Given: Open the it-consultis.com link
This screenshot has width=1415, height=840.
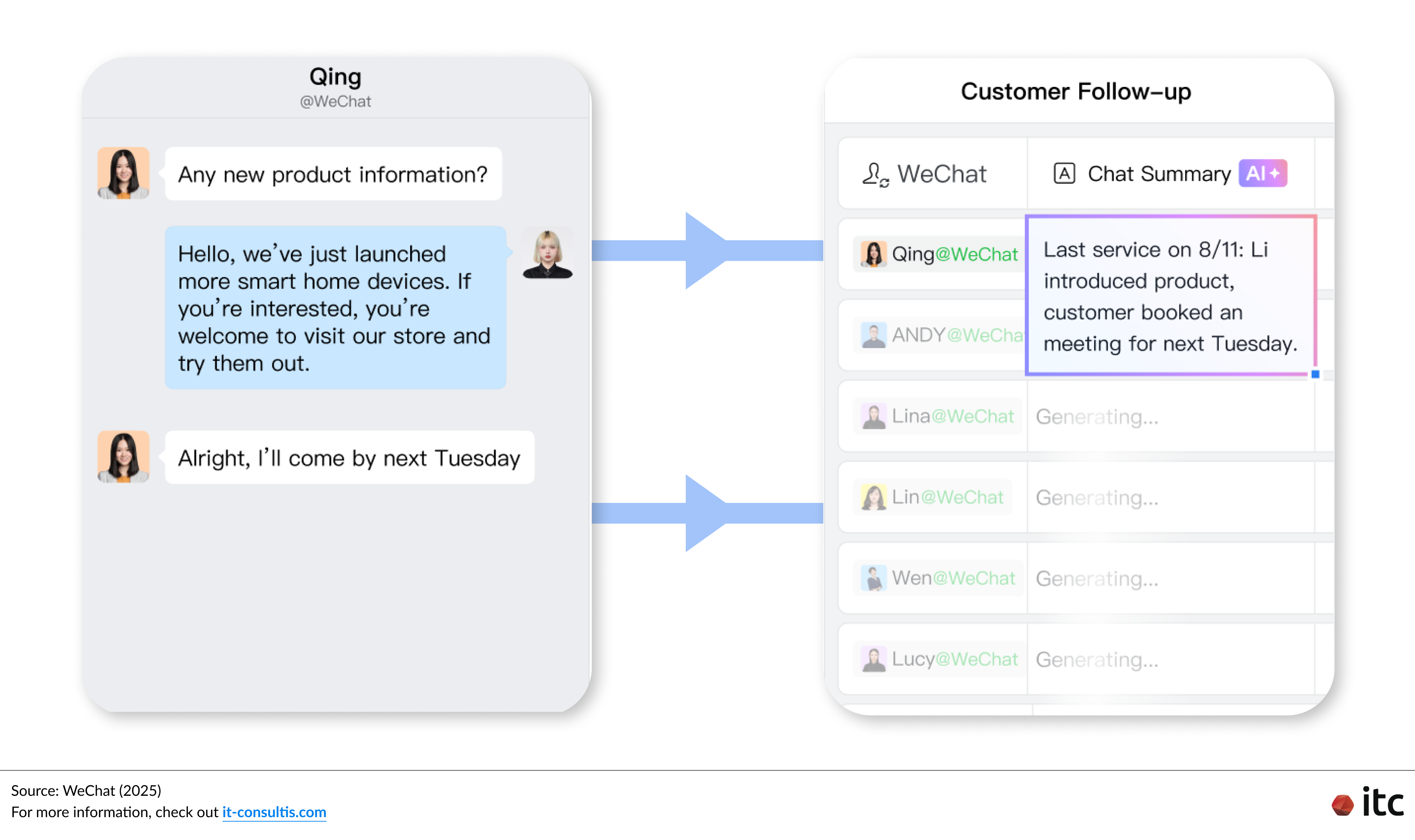Looking at the screenshot, I should coord(274,812).
